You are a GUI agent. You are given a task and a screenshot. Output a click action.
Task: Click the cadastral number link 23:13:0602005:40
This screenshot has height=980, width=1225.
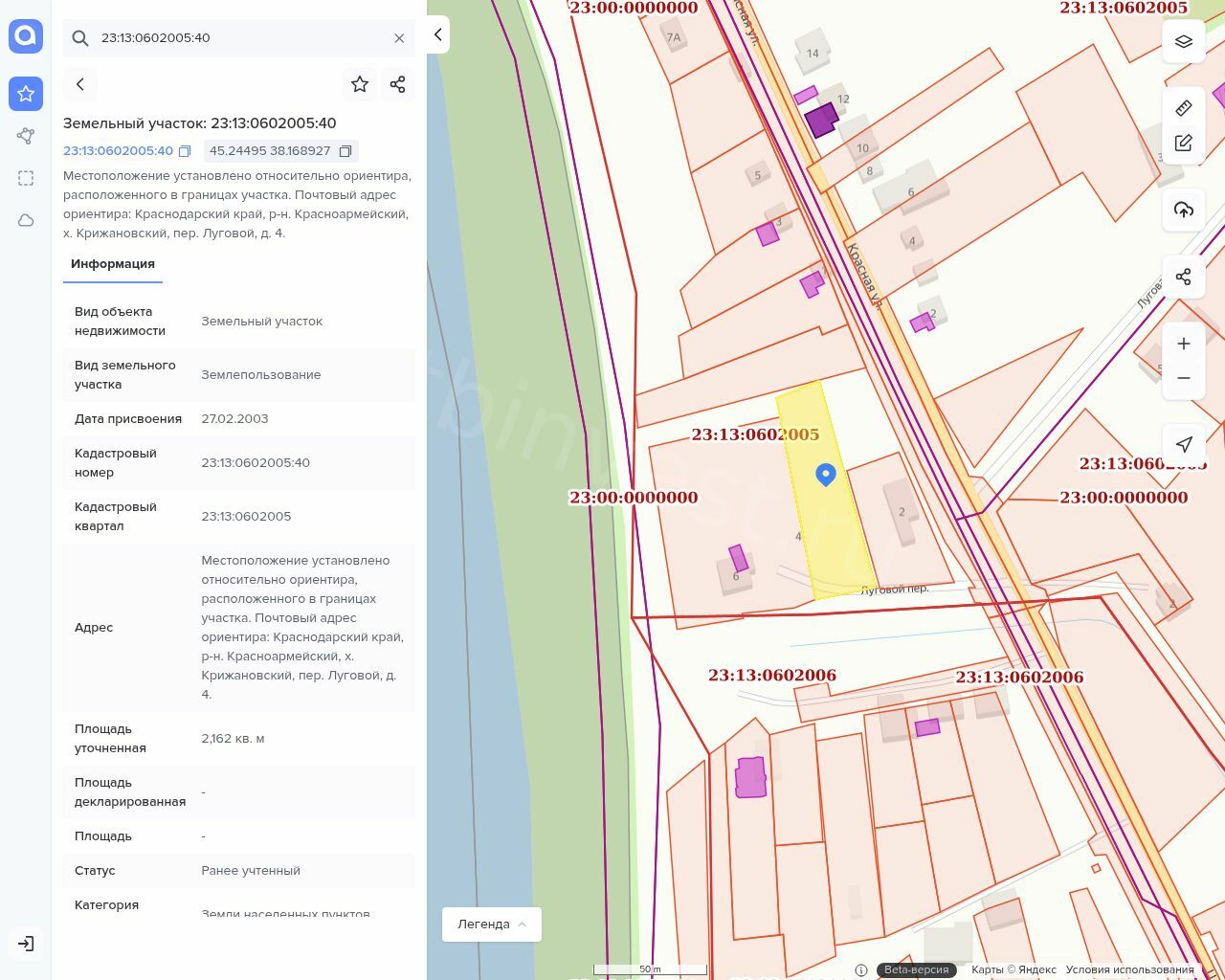point(118,151)
